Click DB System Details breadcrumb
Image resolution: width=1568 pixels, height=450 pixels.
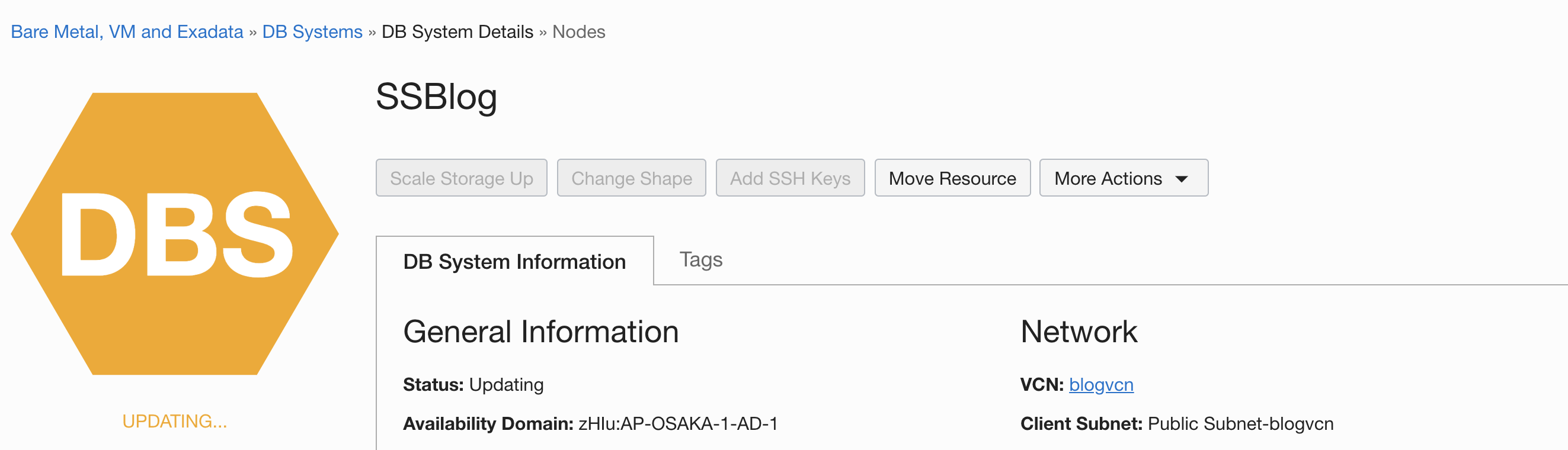[x=457, y=31]
